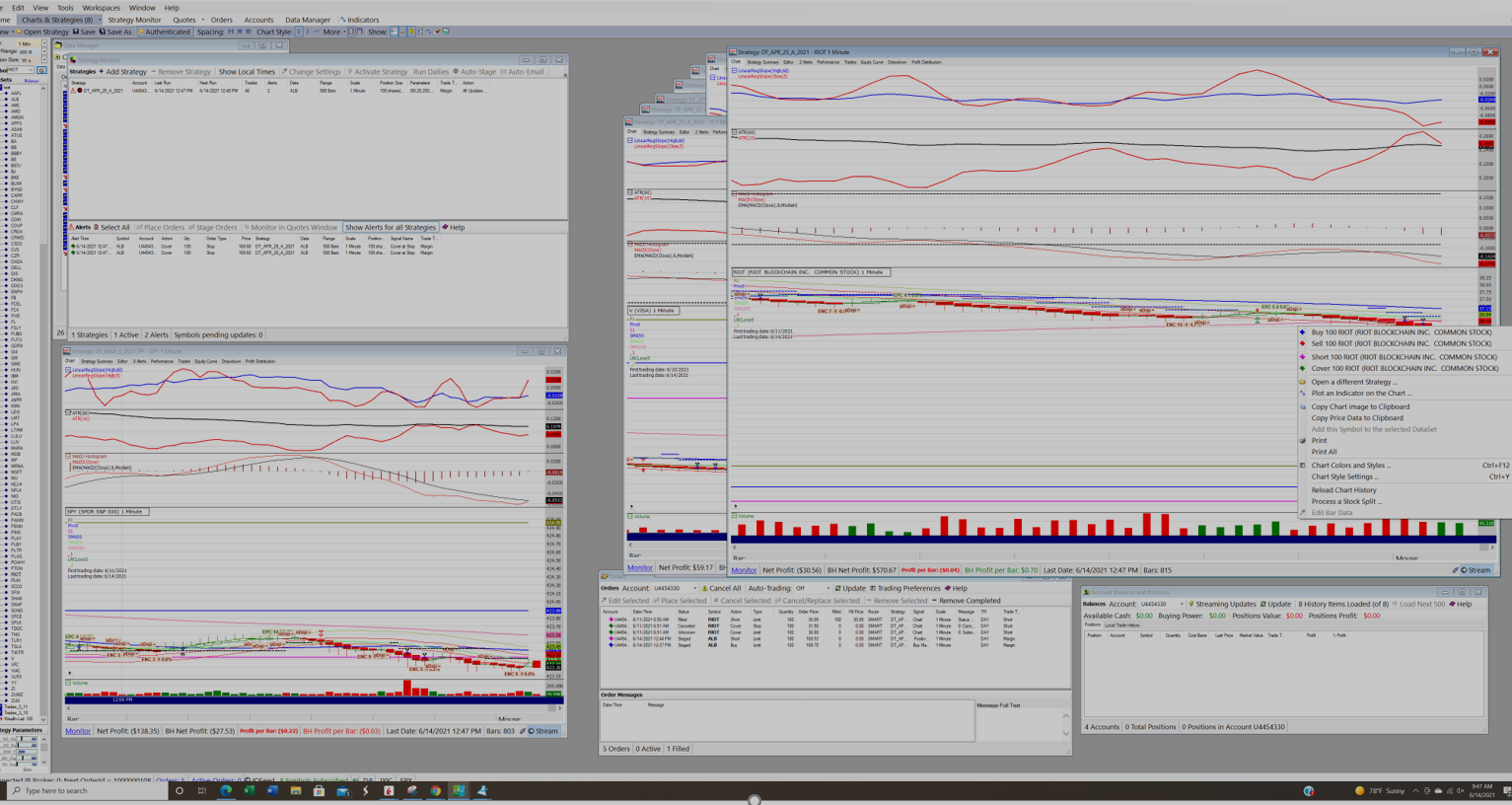
Task: Click Add Strategy in Strategy Monitor
Action: [x=123, y=72]
